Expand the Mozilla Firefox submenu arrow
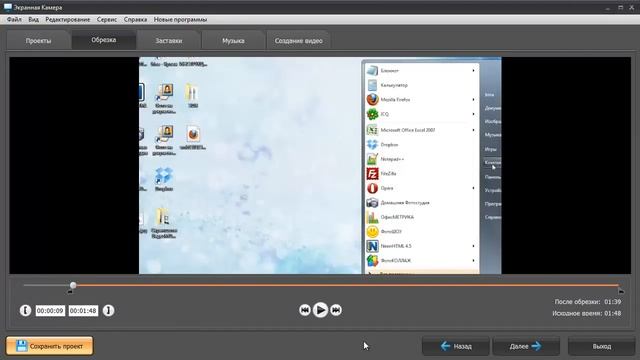Viewport: 640px width, 360px height. click(473, 100)
